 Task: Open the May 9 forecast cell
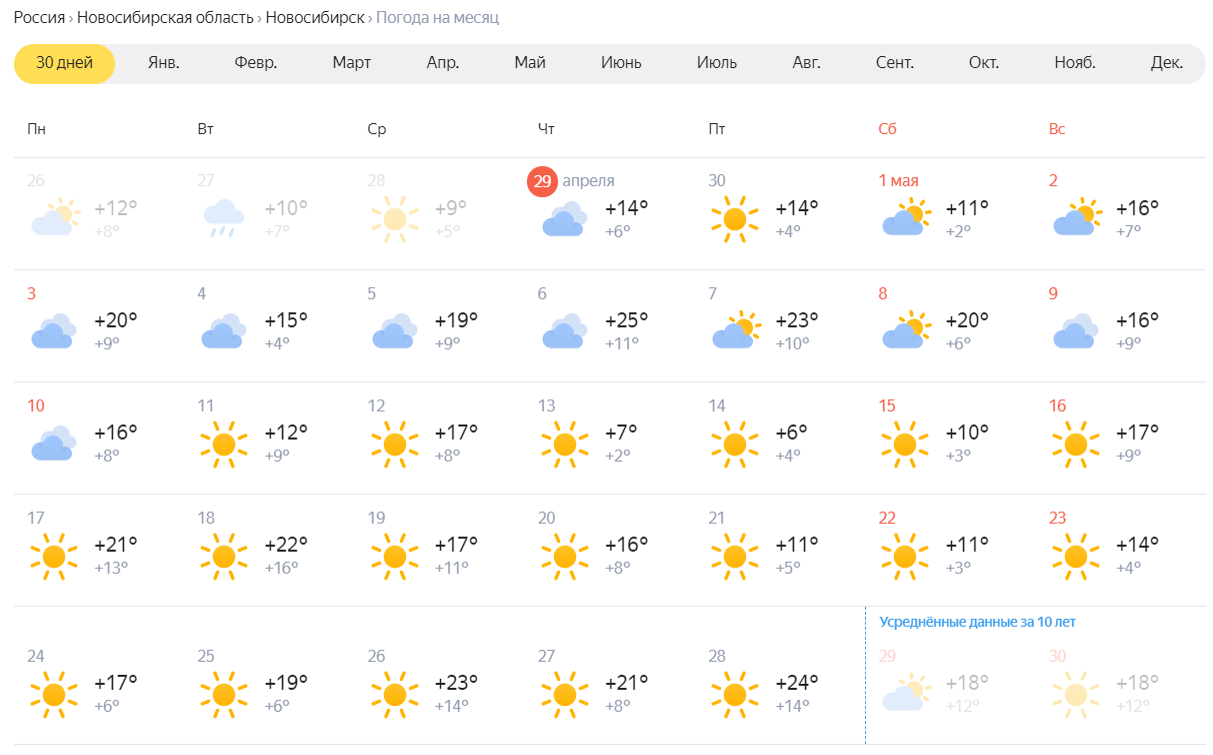click(1121, 325)
